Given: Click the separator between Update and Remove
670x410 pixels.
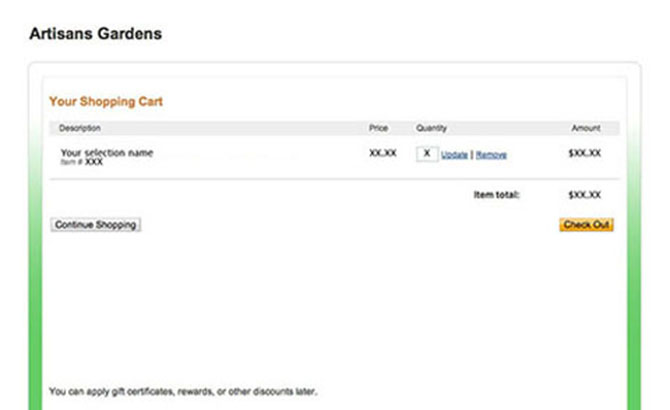Looking at the screenshot, I should coord(472,155).
